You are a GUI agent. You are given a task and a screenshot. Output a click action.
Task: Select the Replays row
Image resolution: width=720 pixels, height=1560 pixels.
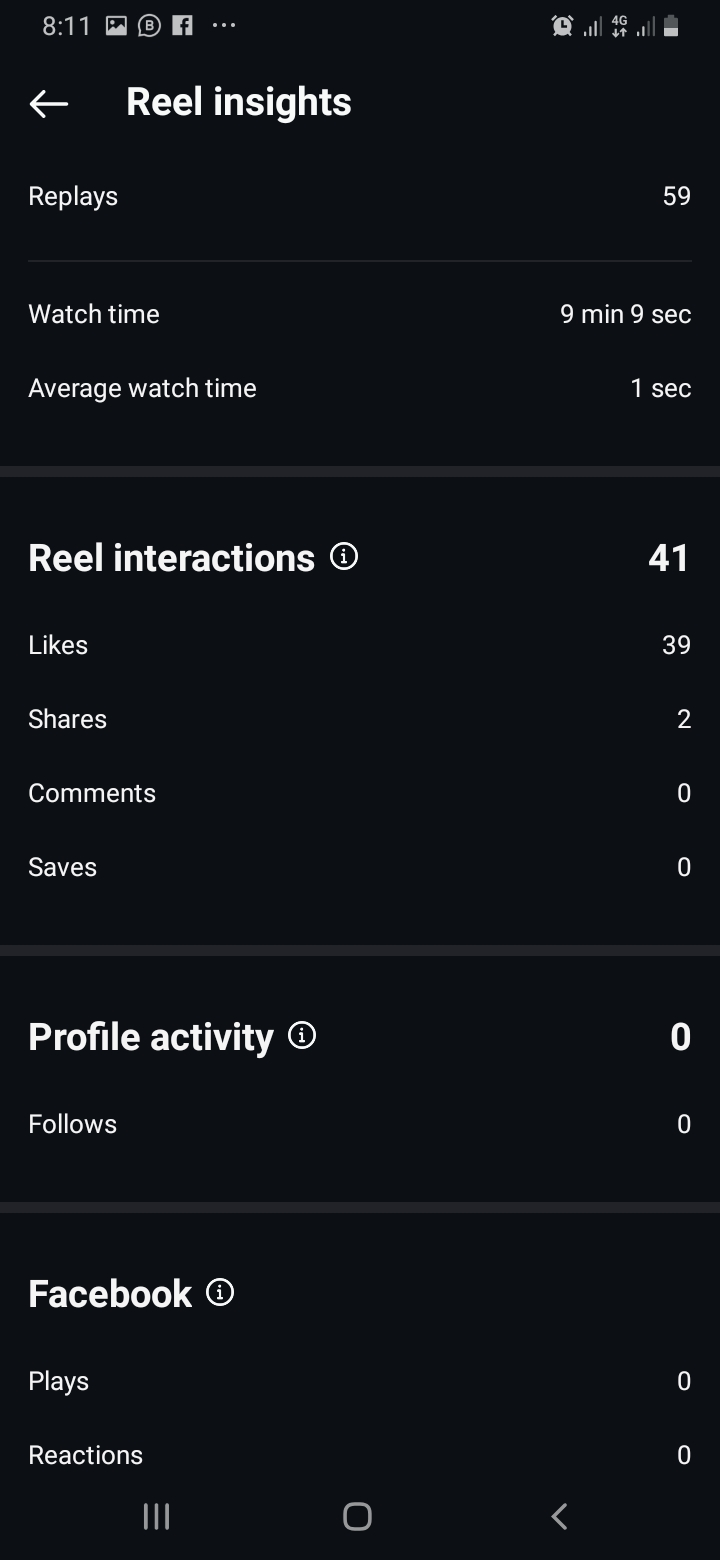360,196
